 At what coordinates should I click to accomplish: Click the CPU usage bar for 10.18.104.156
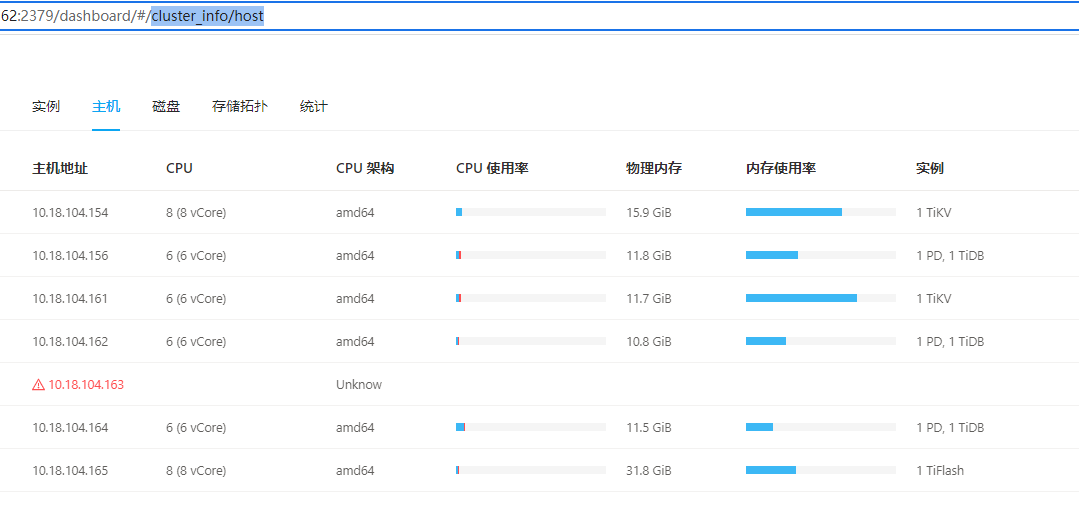coord(531,255)
